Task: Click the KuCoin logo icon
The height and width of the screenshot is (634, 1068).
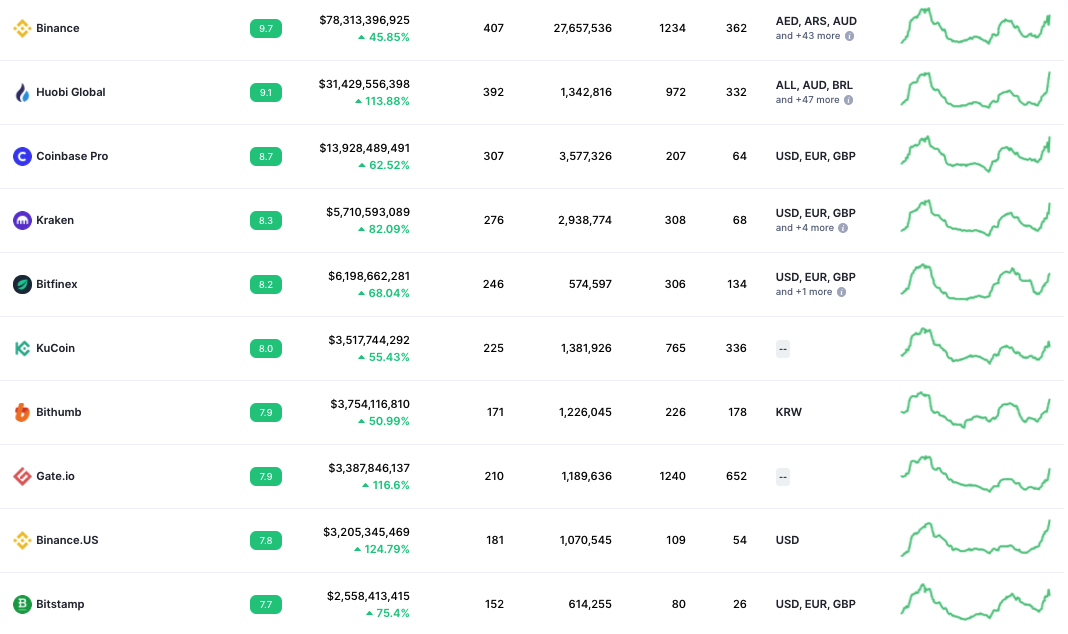Action: [22, 348]
